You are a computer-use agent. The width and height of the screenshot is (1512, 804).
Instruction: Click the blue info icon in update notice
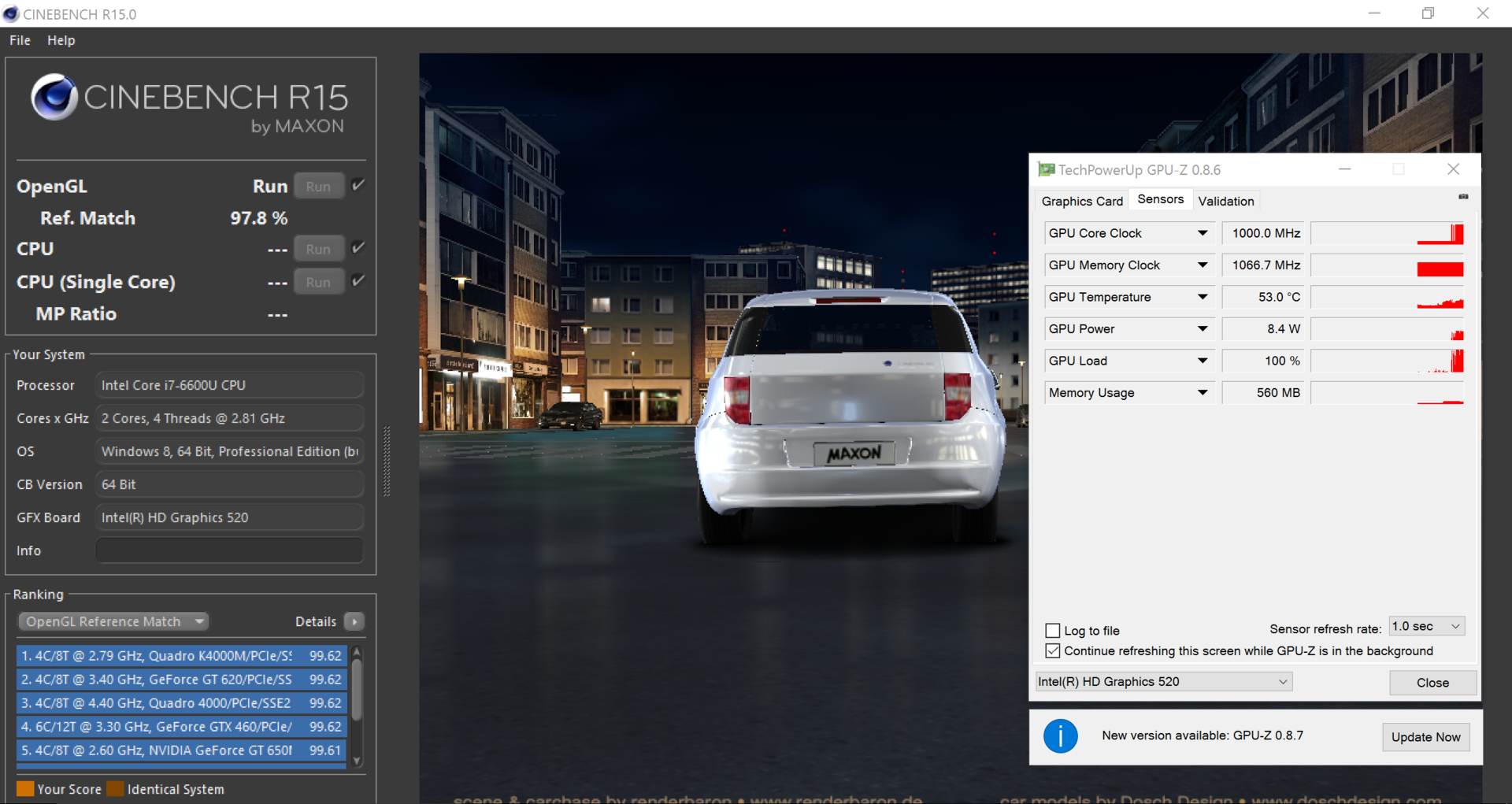click(x=1060, y=736)
